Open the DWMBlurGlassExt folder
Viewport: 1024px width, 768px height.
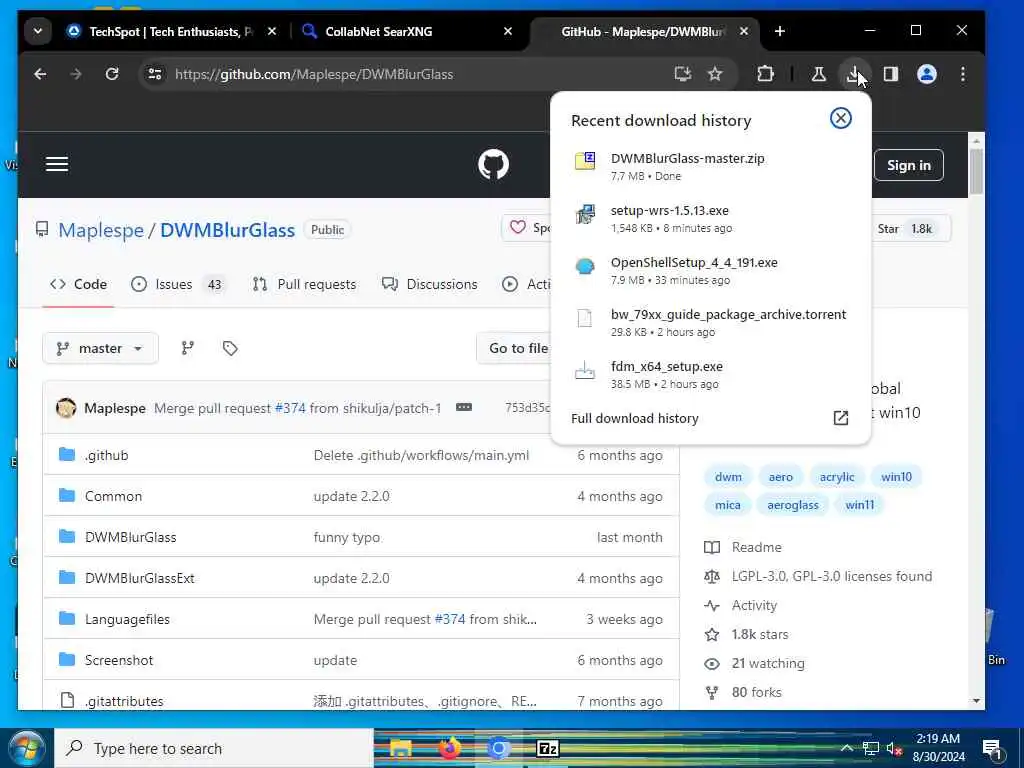140,579
